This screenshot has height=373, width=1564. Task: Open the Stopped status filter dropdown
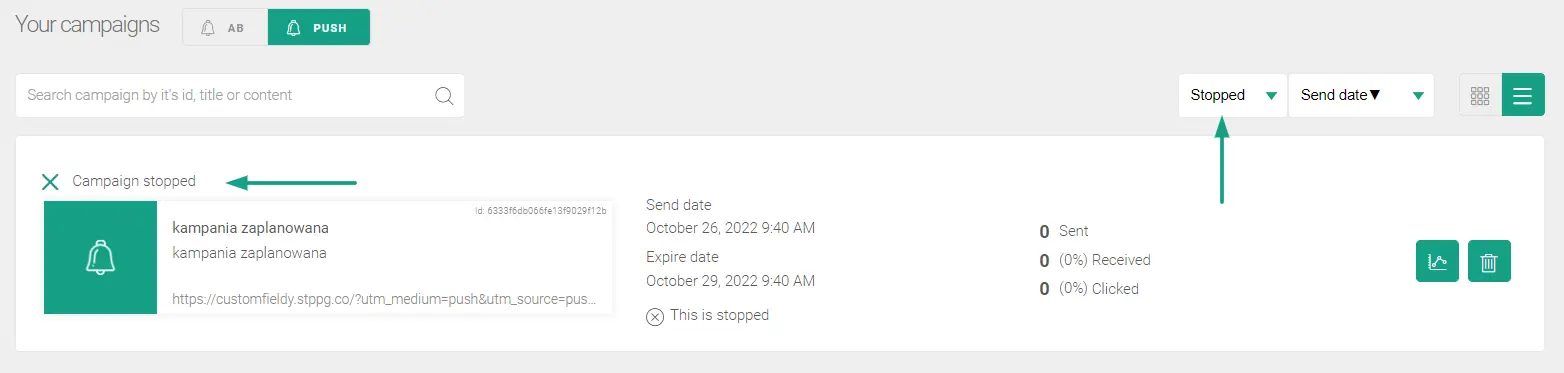1232,95
